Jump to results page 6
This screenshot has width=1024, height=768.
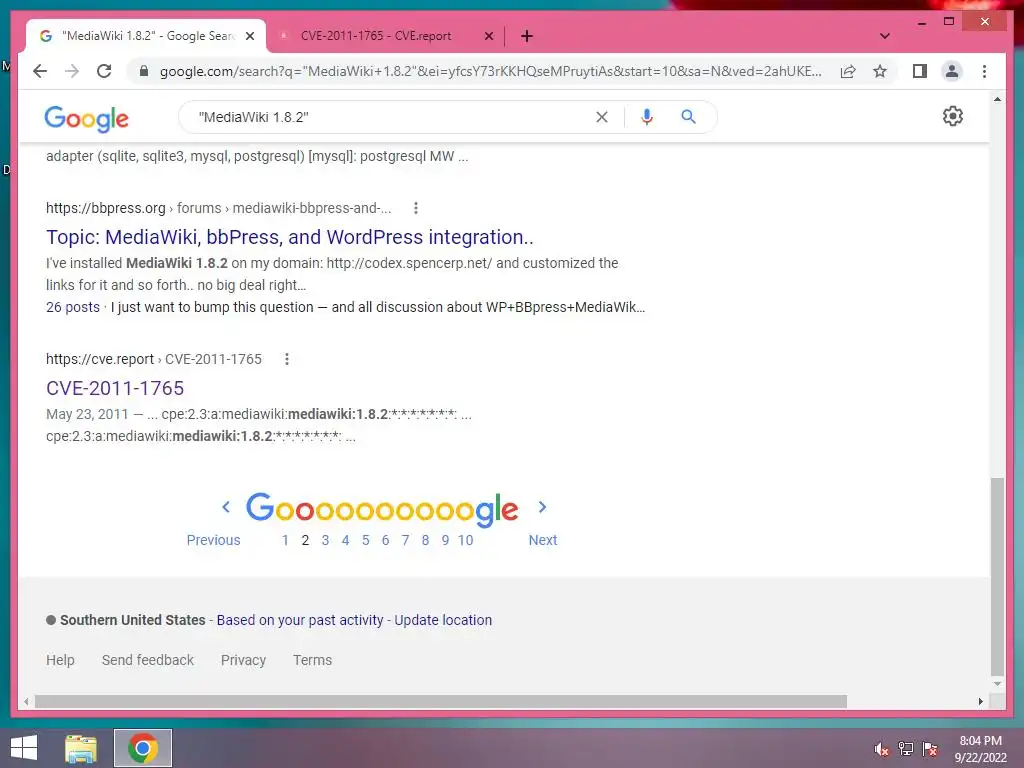pyautogui.click(x=385, y=540)
